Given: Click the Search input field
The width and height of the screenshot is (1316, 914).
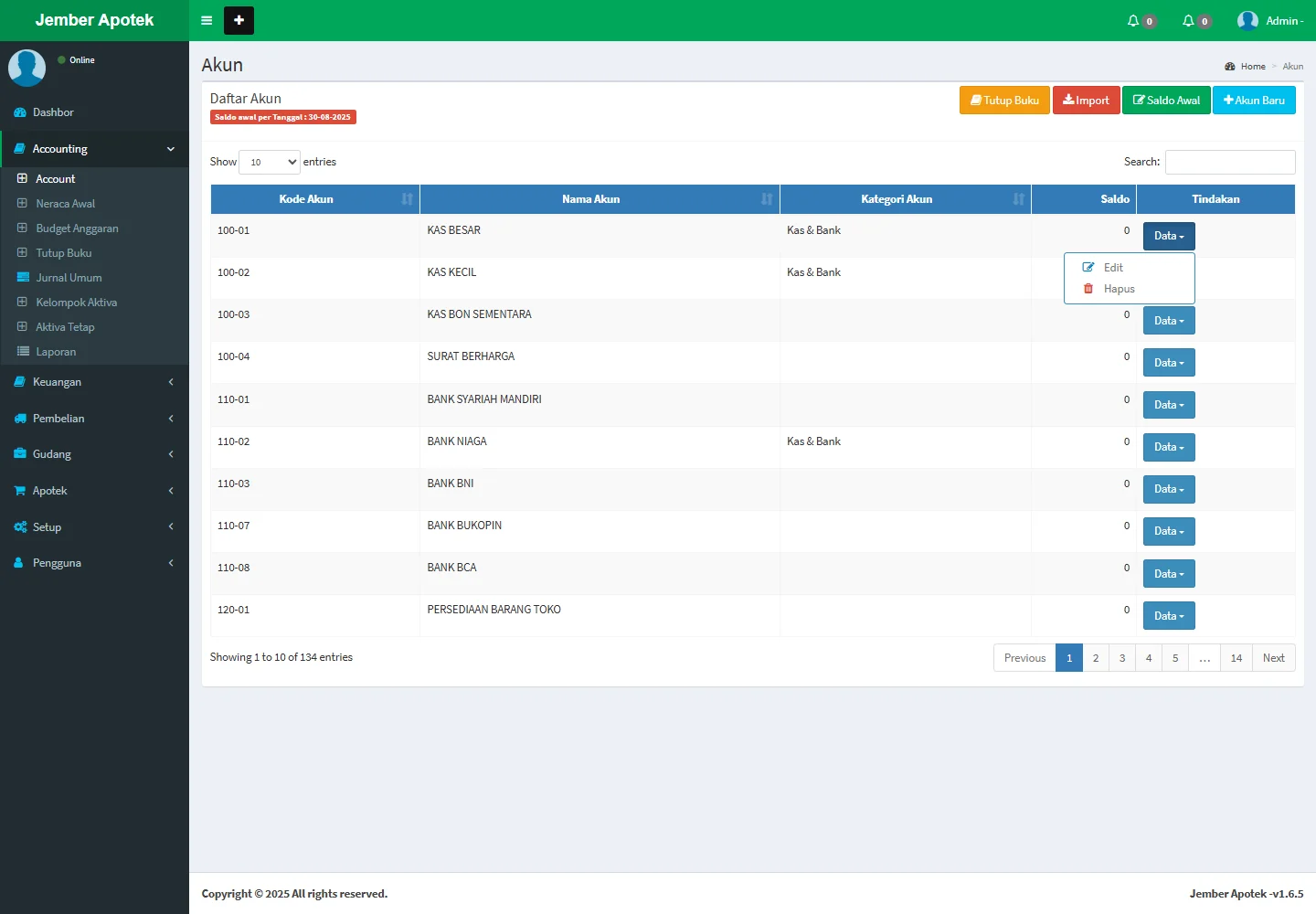Looking at the screenshot, I should [x=1229, y=162].
